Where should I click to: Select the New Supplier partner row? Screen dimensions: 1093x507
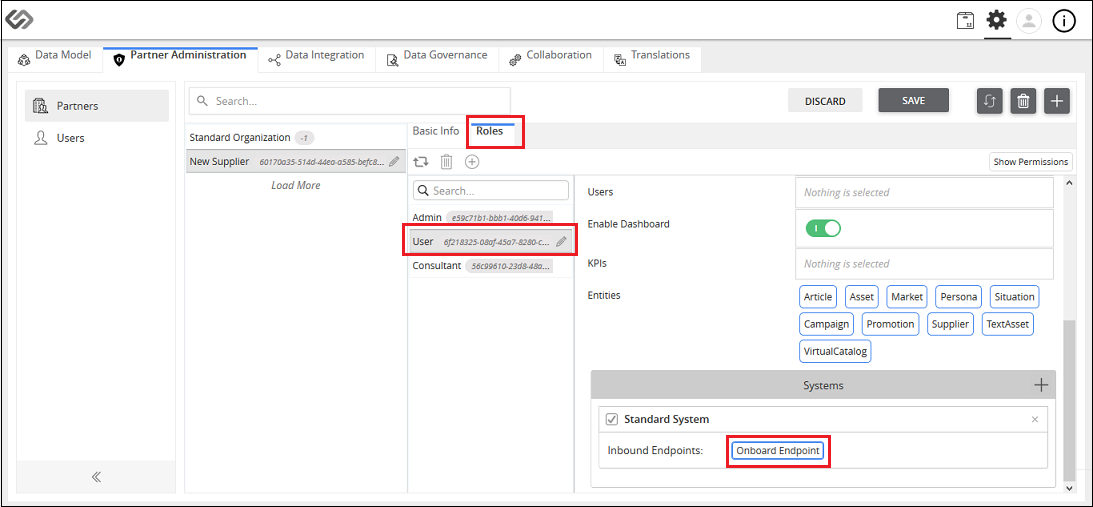(294, 161)
